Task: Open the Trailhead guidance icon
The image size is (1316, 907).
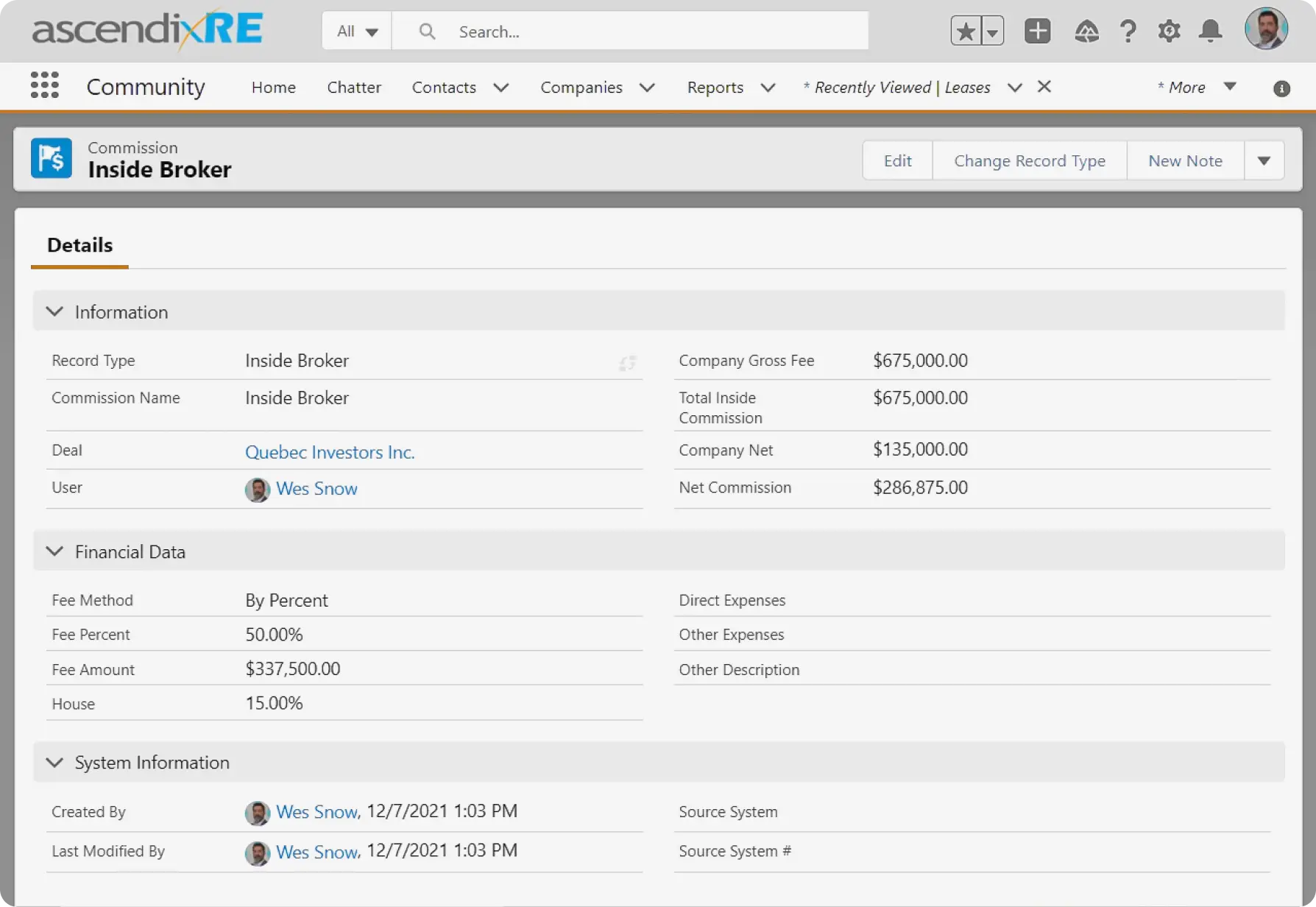Action: [x=1086, y=31]
